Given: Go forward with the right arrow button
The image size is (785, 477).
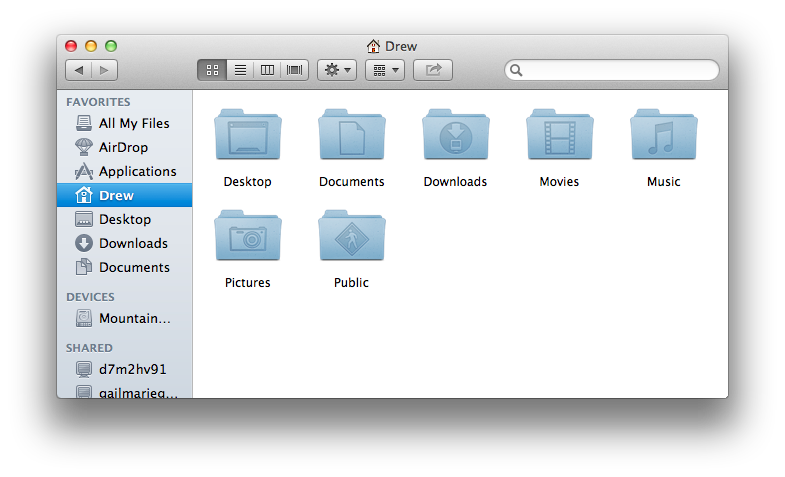Looking at the screenshot, I should click(x=105, y=70).
